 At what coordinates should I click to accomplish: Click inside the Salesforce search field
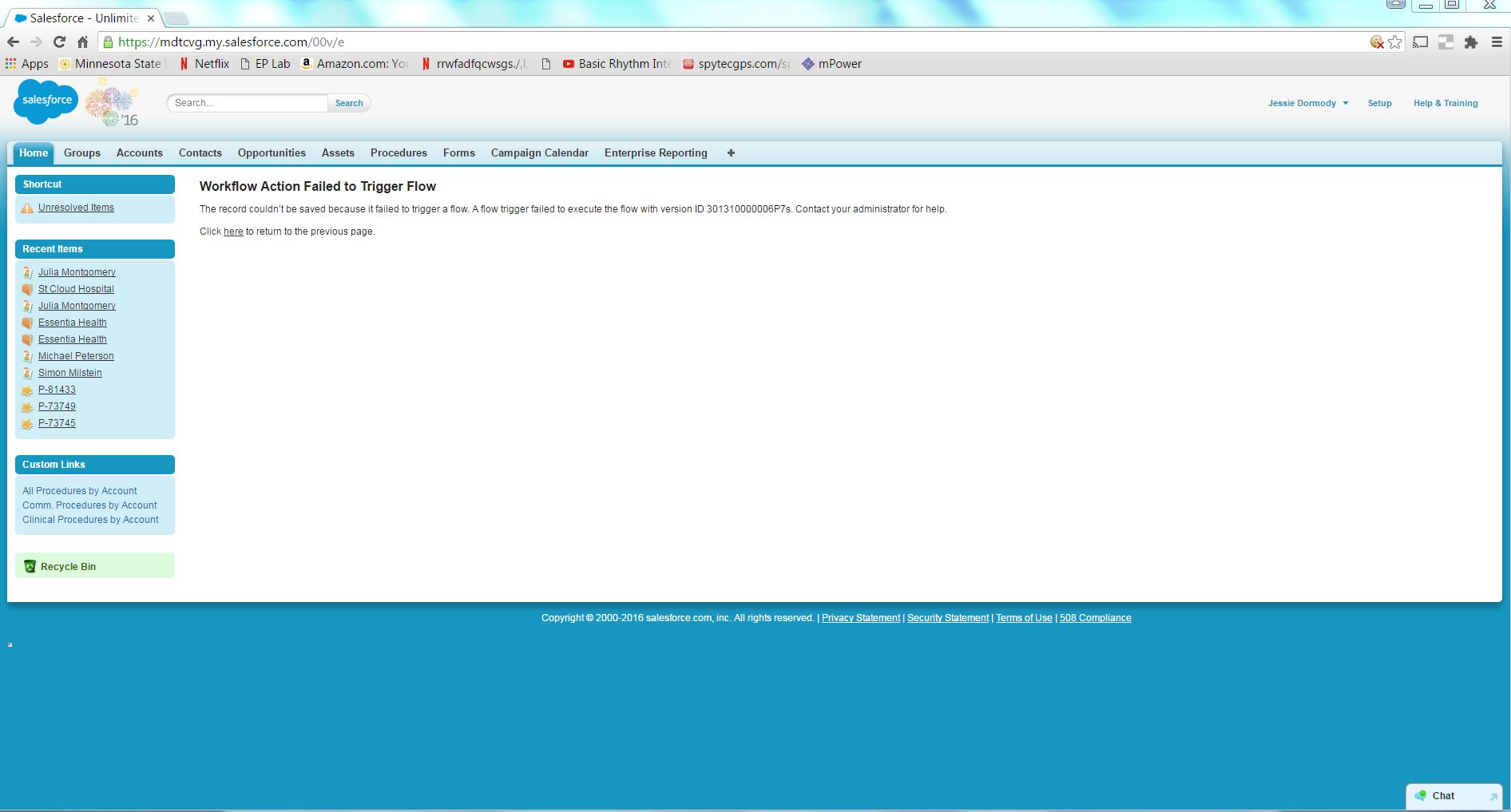coord(248,103)
